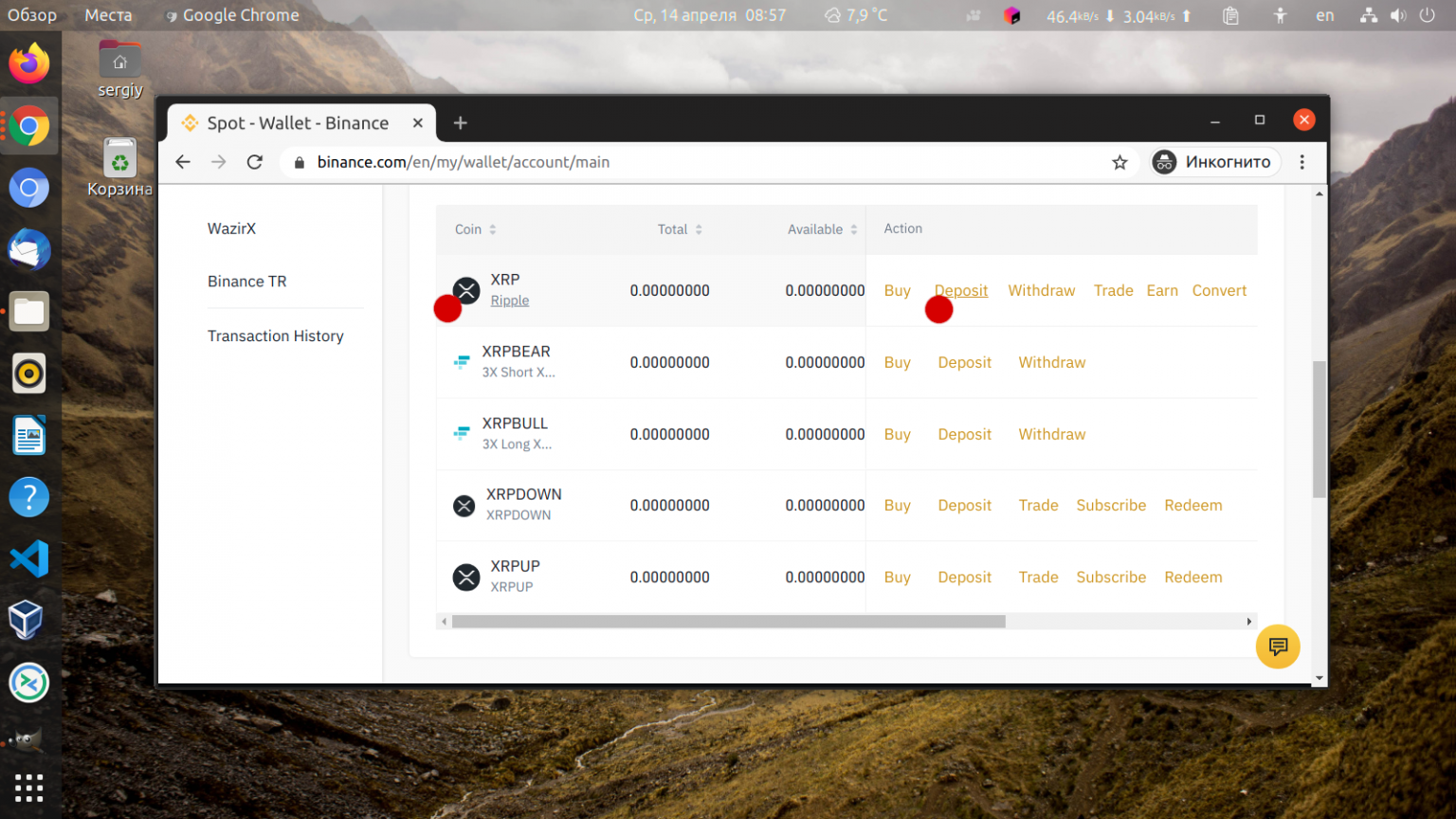Click the table's right scroll arrow
Viewport: 1456px width, 819px height.
1249,622
